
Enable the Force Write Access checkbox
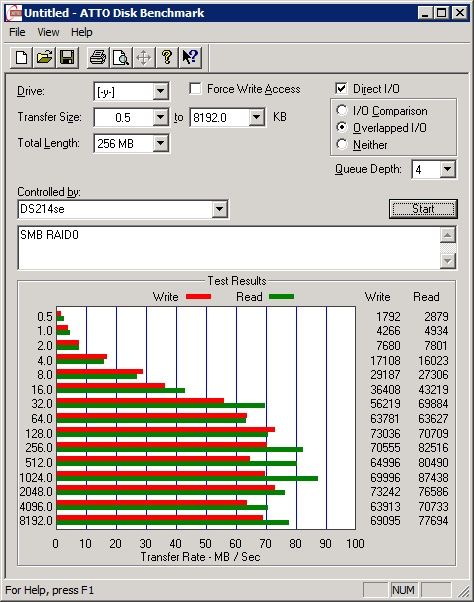195,89
